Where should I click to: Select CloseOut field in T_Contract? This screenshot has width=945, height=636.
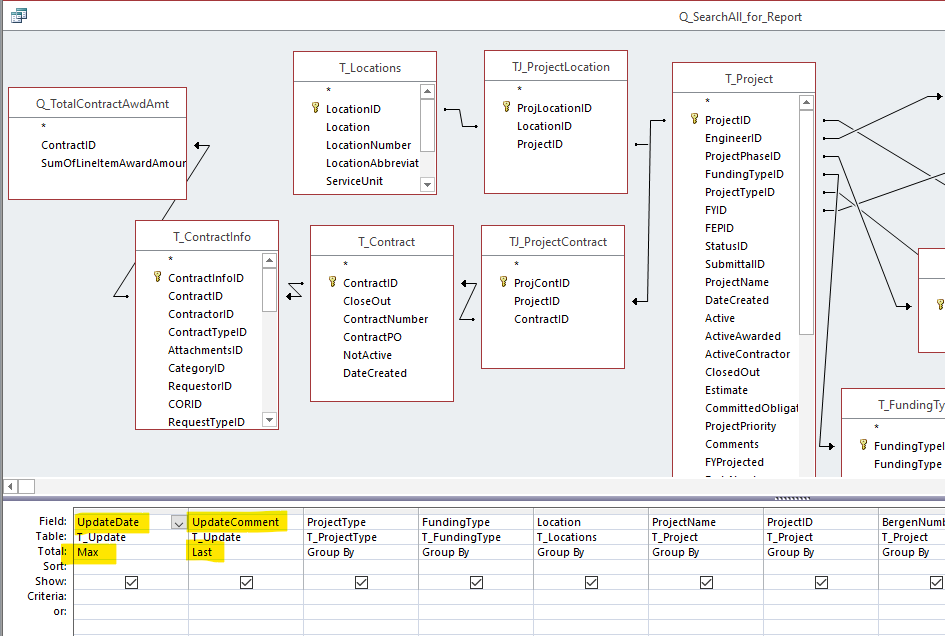click(367, 301)
